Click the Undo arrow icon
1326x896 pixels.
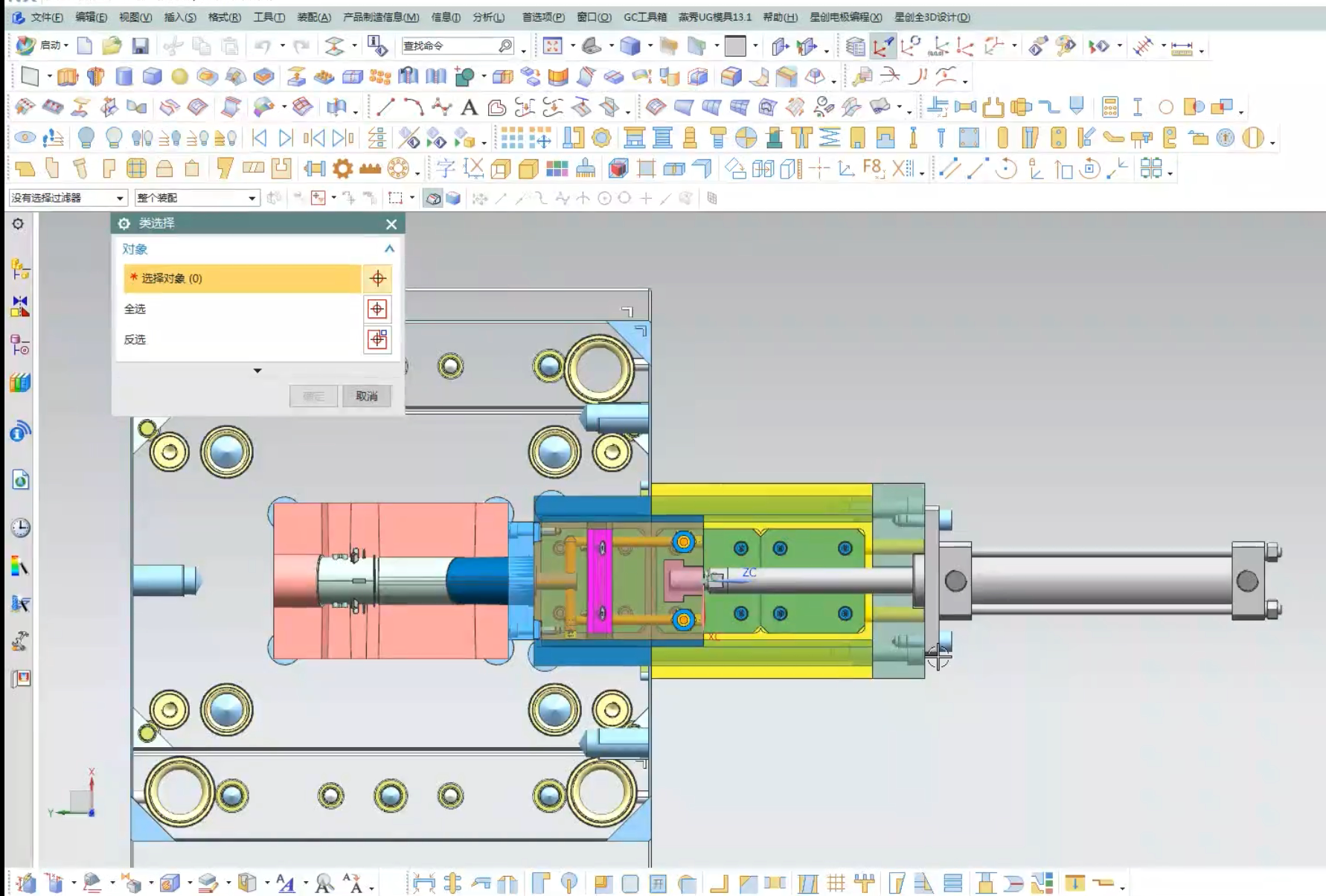coord(262,46)
